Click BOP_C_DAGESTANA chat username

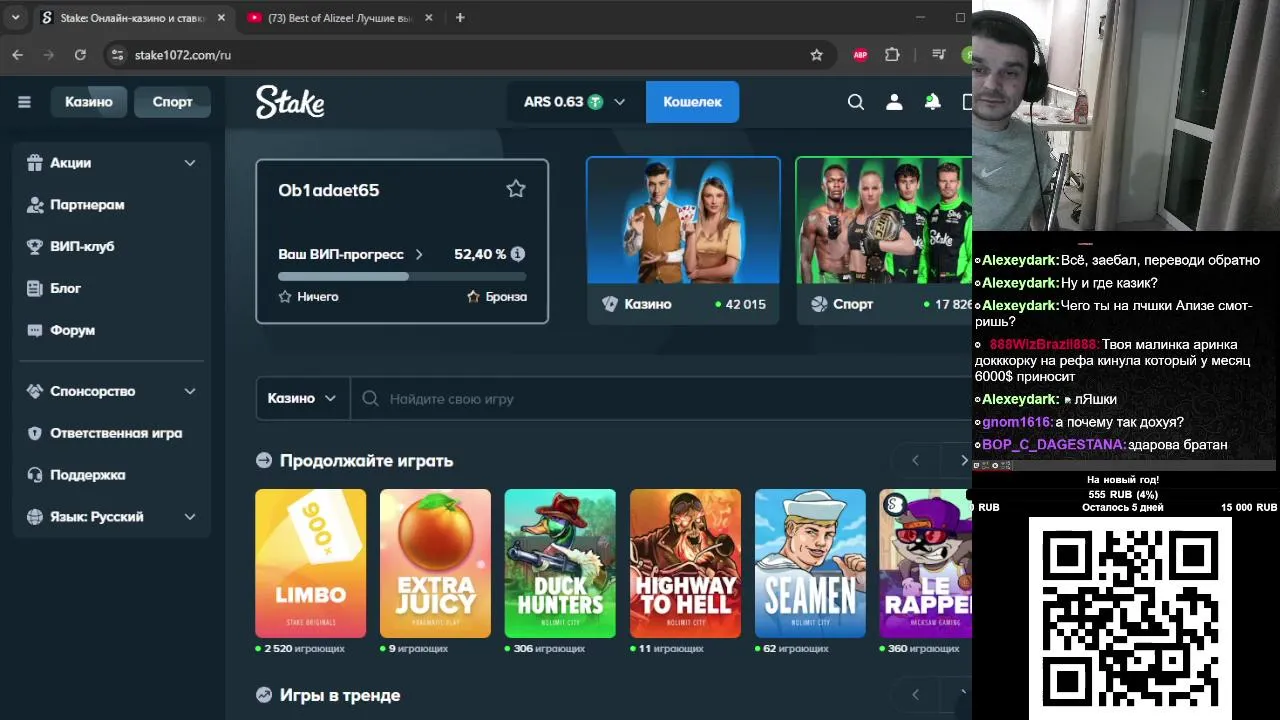click(x=1054, y=445)
